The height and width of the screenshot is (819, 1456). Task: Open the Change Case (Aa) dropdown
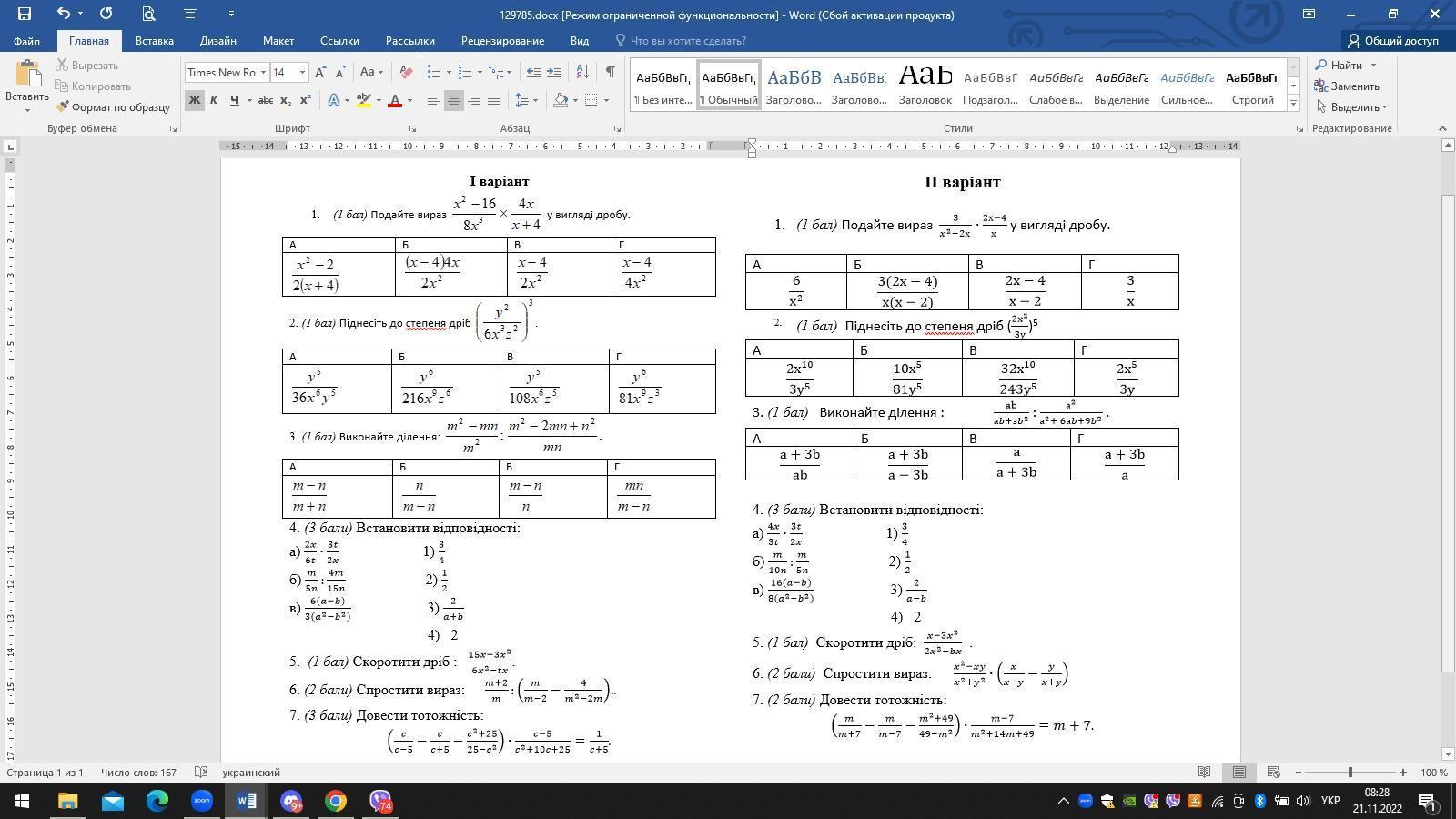click(x=371, y=72)
